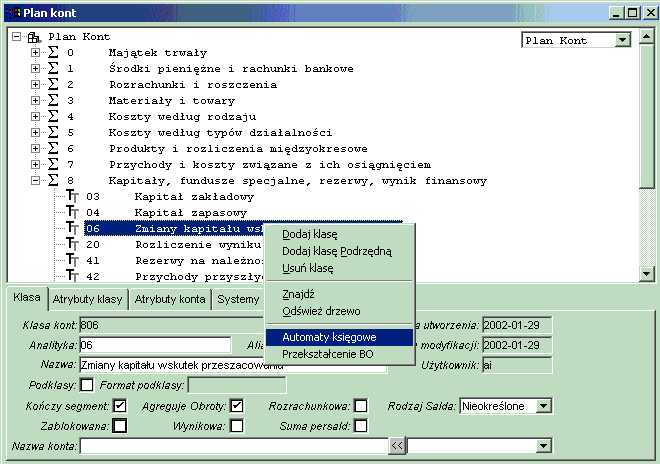The height and width of the screenshot is (464, 660).
Task: Click the tree scrollbar up arrow
Action: coord(647,37)
